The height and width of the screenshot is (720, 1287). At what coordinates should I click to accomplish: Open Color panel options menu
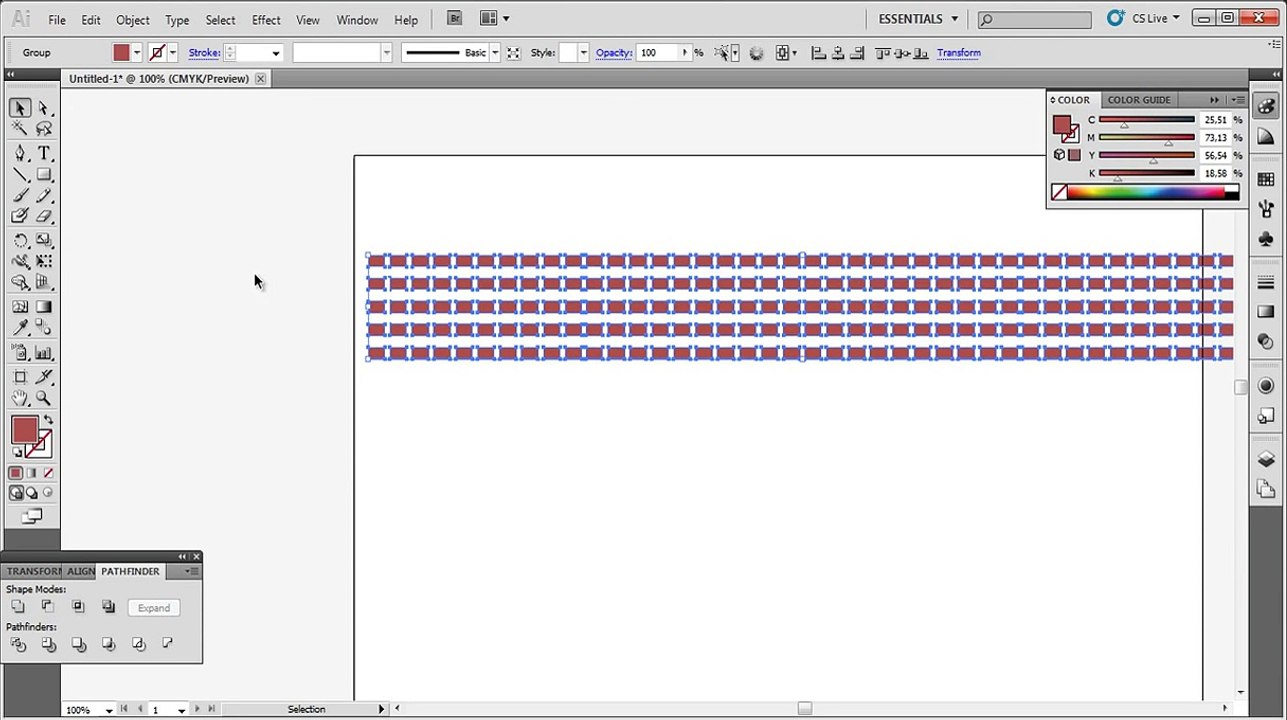pyautogui.click(x=1238, y=100)
